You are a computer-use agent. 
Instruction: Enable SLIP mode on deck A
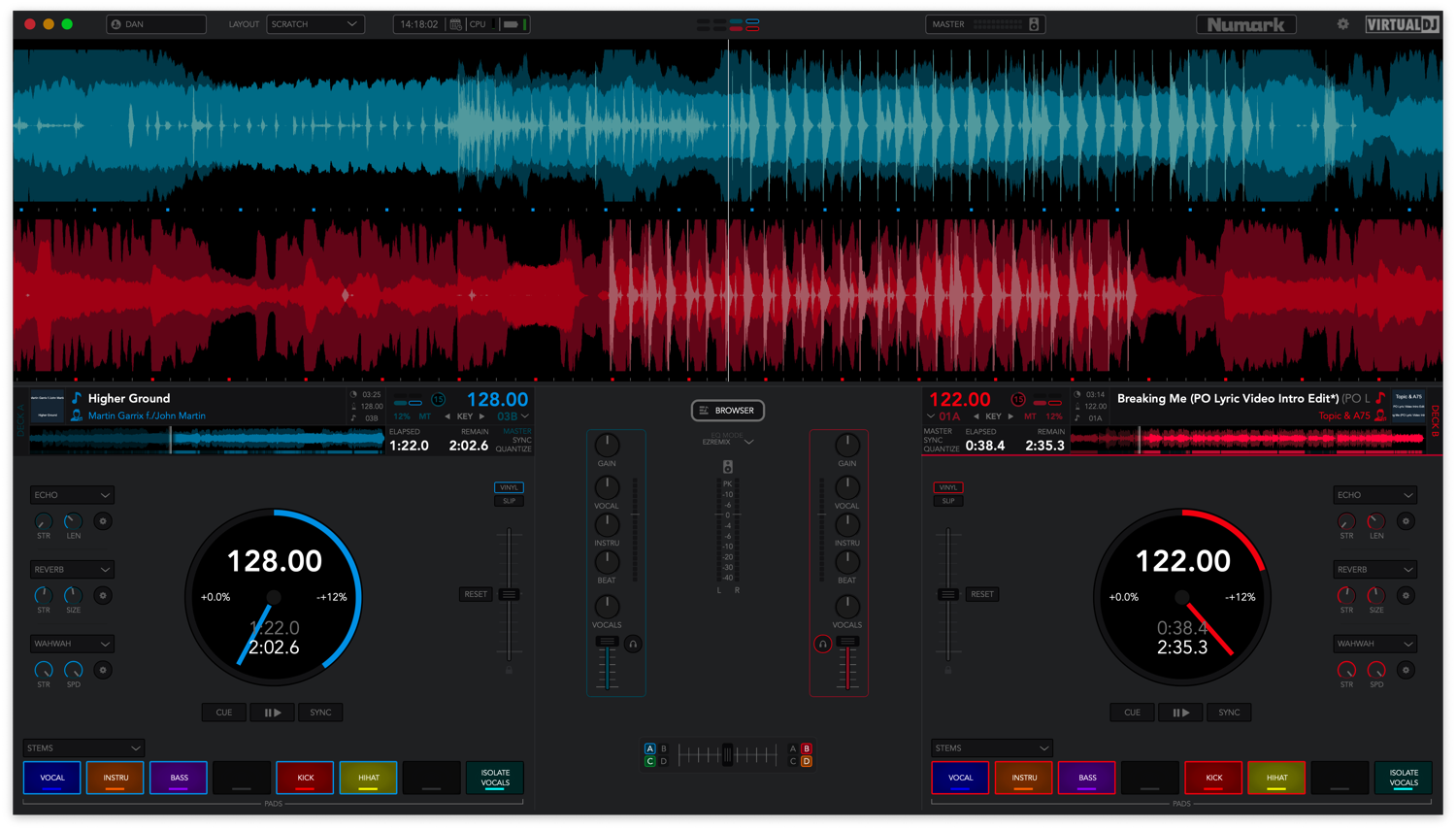pyautogui.click(x=509, y=500)
